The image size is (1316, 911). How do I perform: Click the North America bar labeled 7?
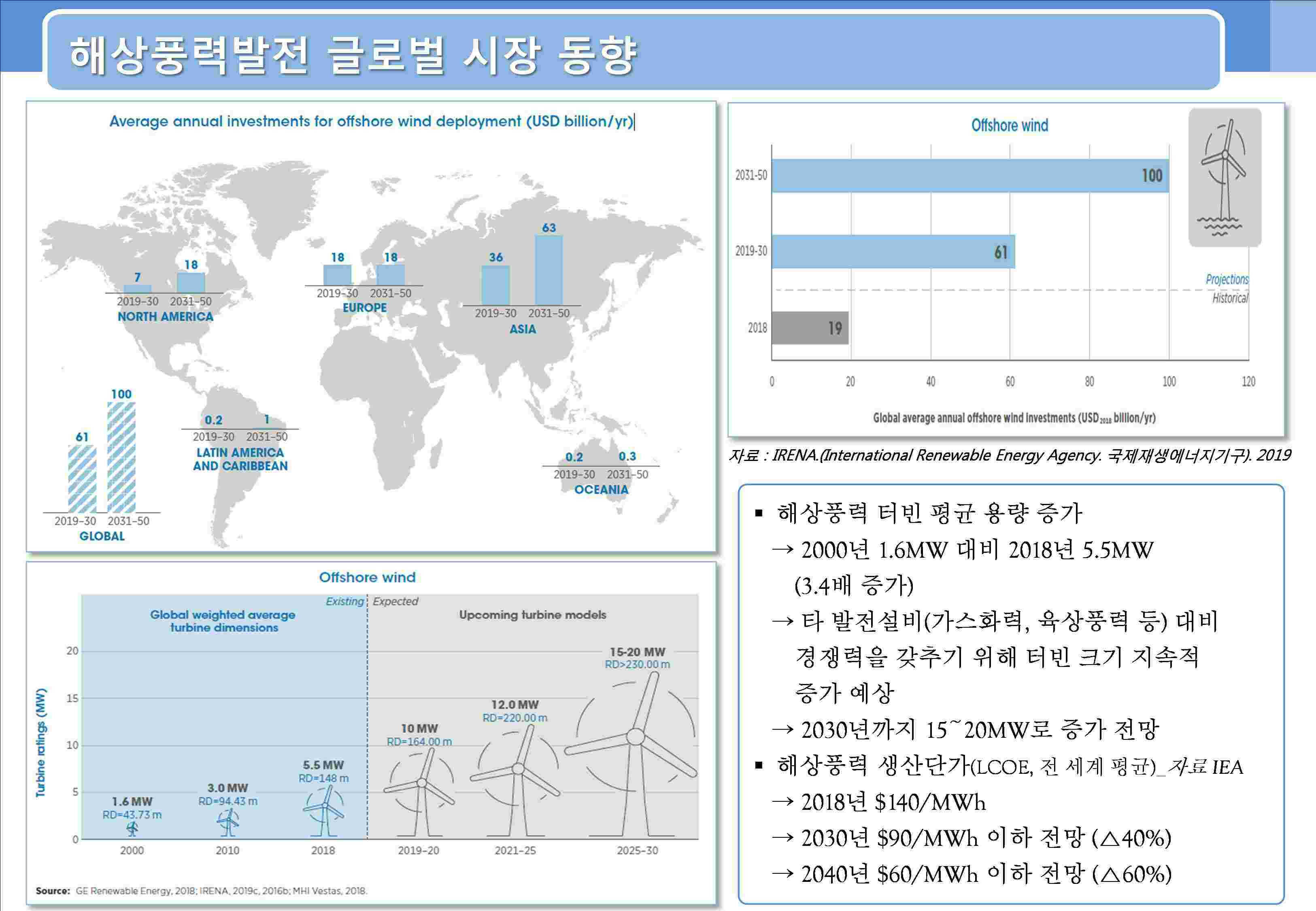coord(138,289)
